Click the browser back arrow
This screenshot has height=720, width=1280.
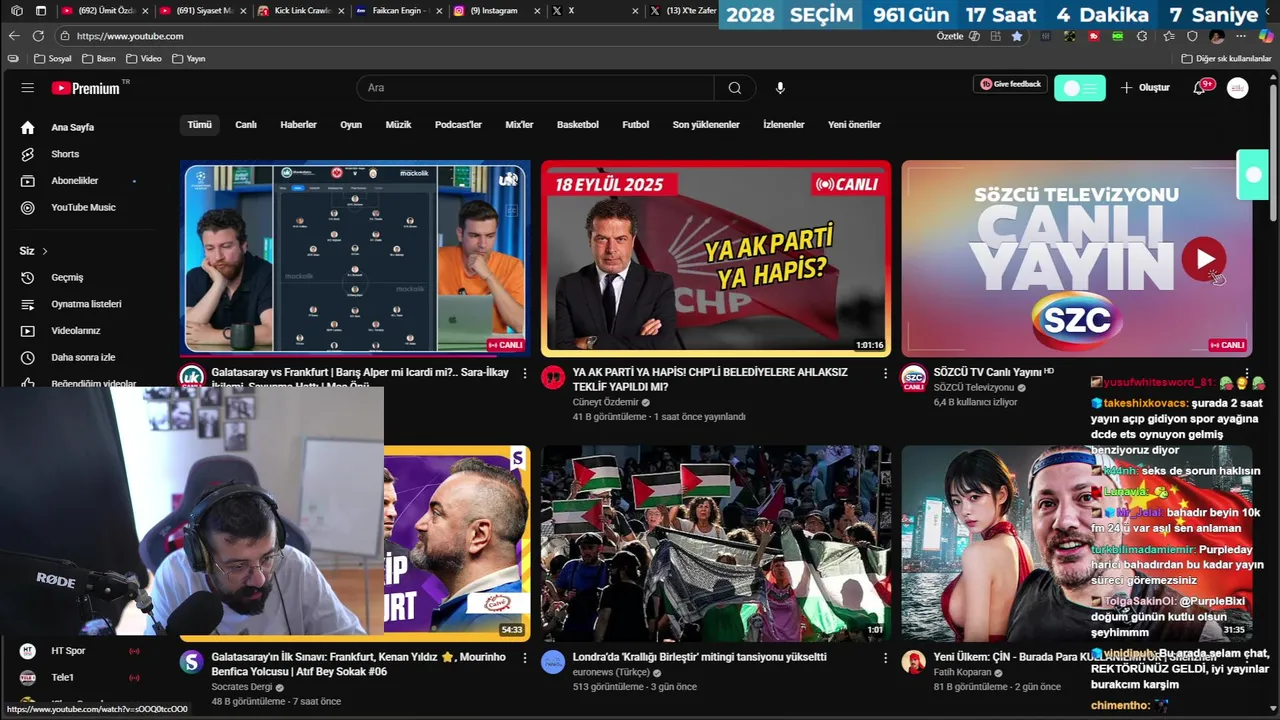[14, 36]
